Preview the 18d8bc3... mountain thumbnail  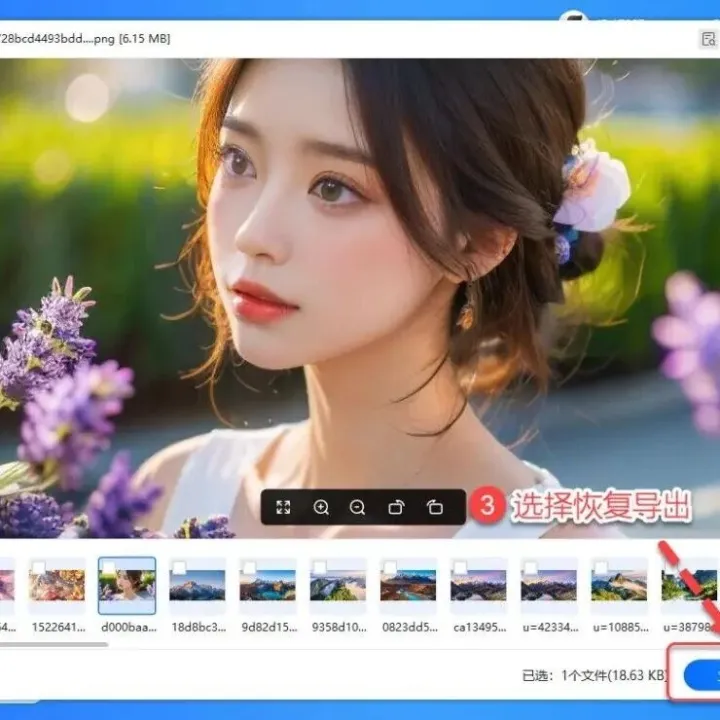point(197,585)
